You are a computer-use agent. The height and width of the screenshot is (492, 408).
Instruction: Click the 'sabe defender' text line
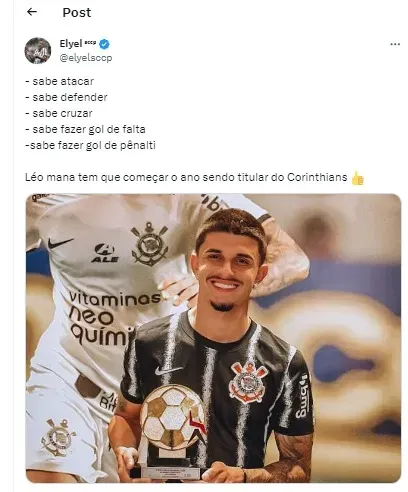(x=66, y=97)
